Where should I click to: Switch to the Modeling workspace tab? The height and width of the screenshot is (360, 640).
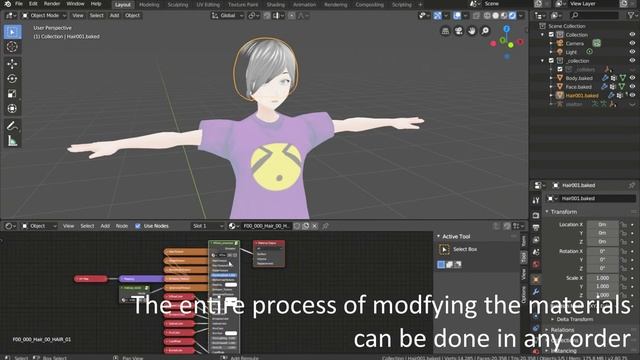(x=149, y=4)
